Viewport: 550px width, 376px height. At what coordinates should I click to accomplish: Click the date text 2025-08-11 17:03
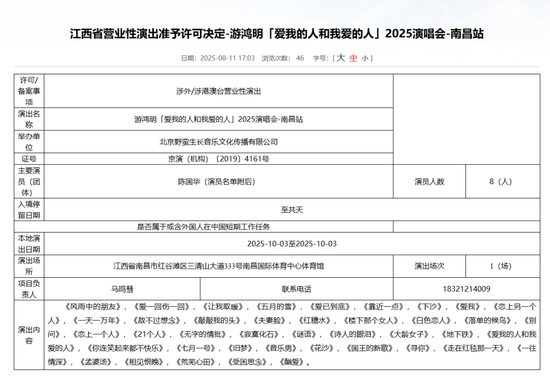click(227, 58)
